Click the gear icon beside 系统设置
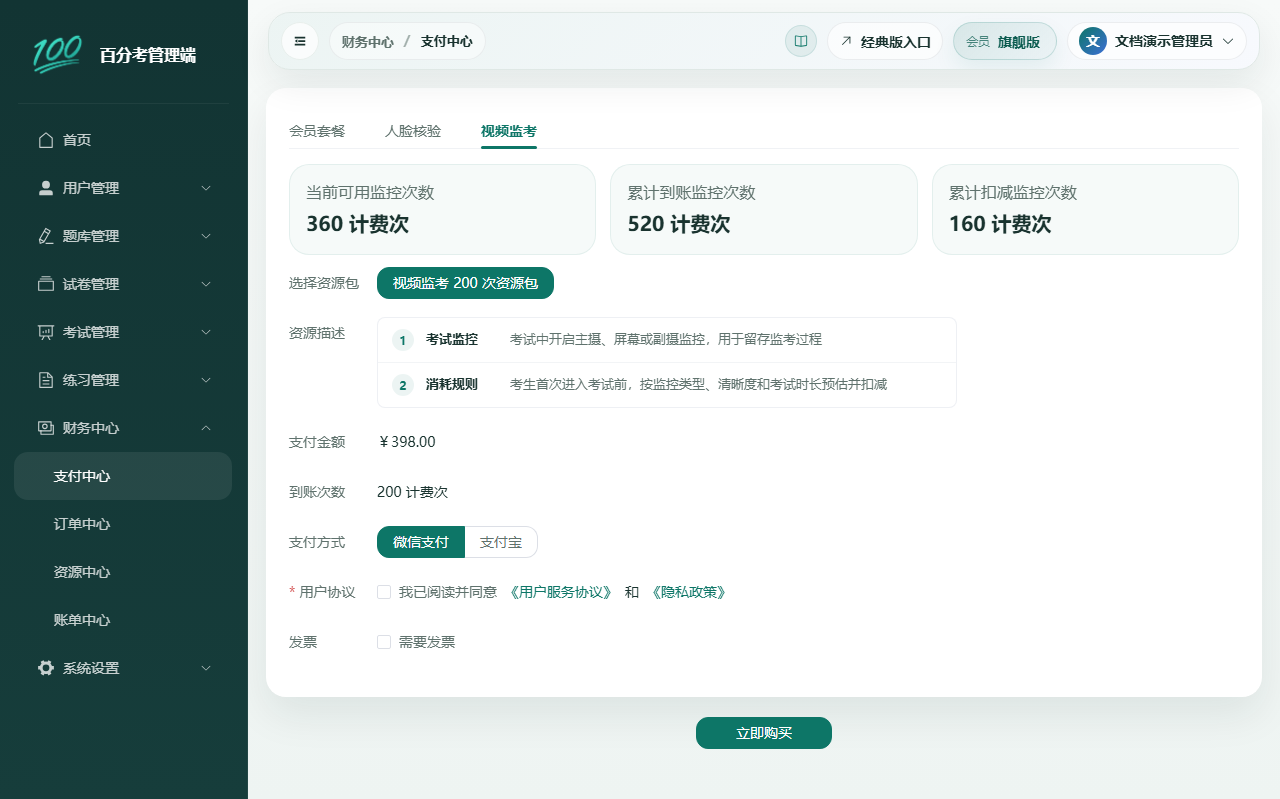The width and height of the screenshot is (1280, 799). point(46,668)
